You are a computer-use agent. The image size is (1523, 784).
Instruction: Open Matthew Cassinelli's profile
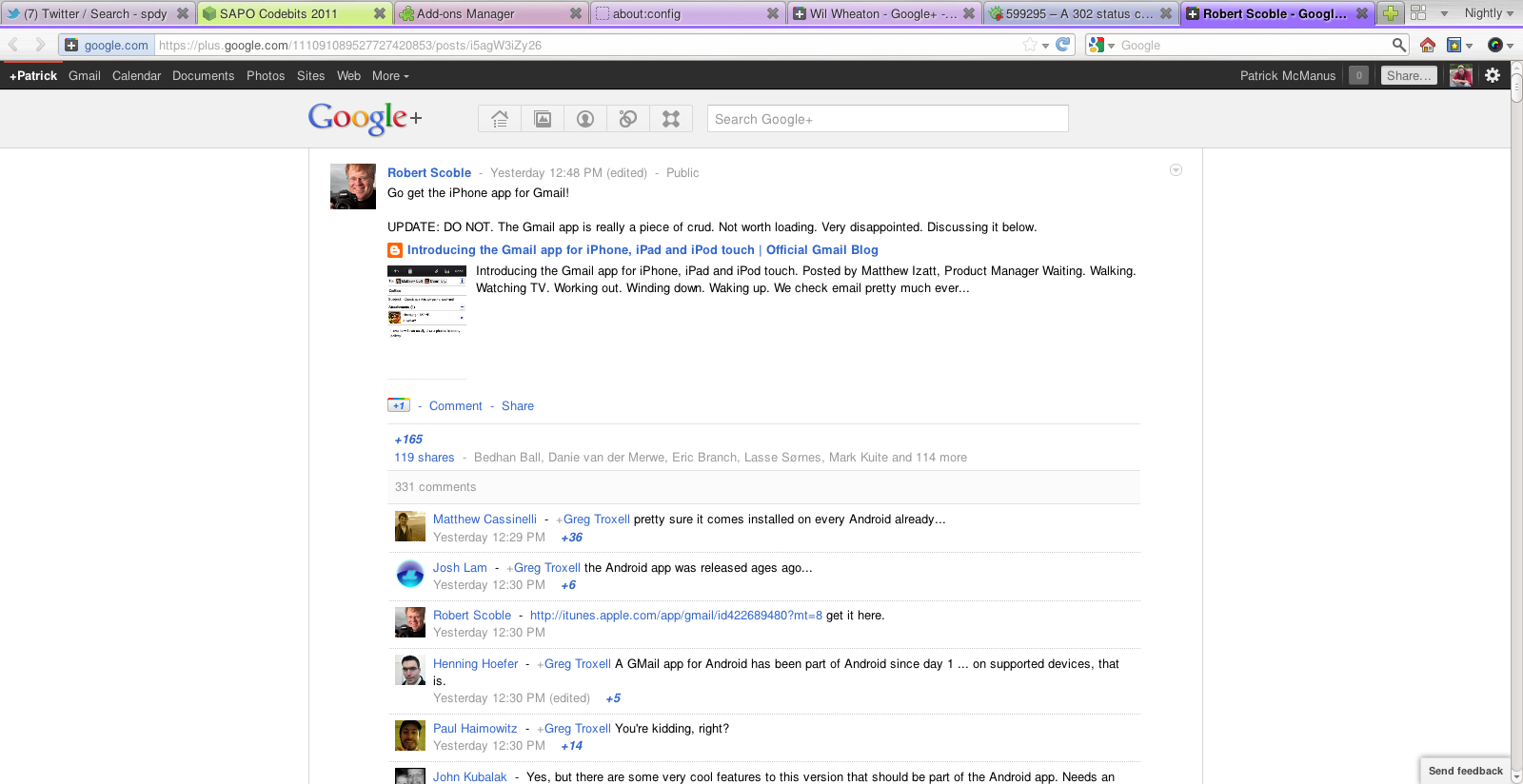point(485,519)
